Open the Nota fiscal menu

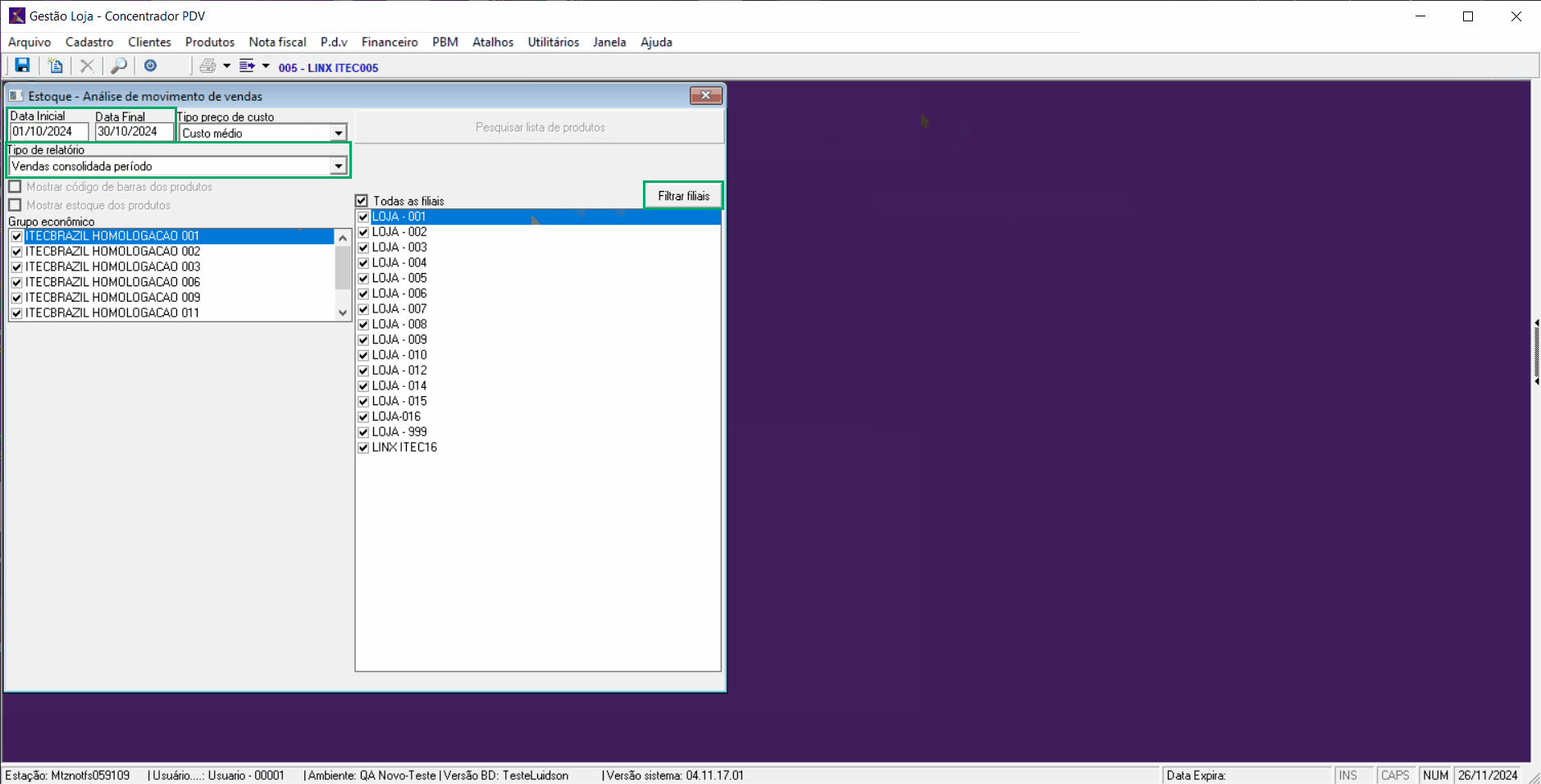coord(277,42)
